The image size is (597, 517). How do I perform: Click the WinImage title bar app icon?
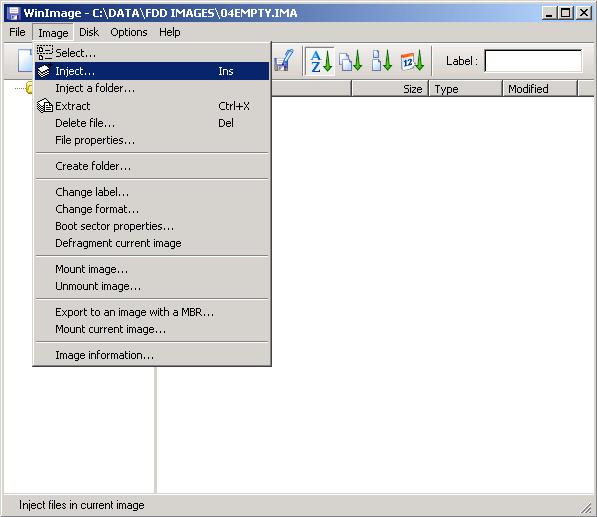(14, 13)
